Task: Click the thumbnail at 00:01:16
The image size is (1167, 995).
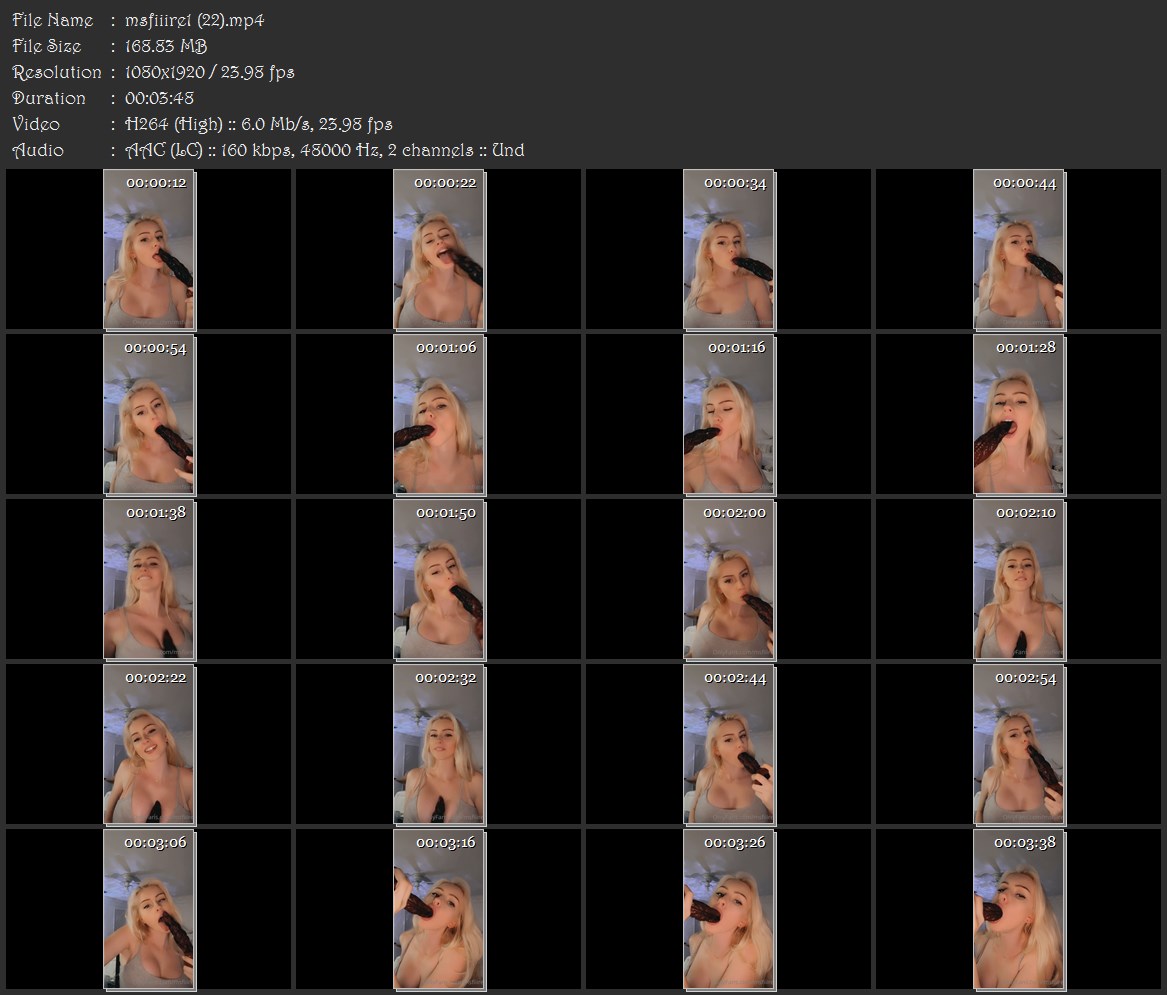Action: click(729, 415)
